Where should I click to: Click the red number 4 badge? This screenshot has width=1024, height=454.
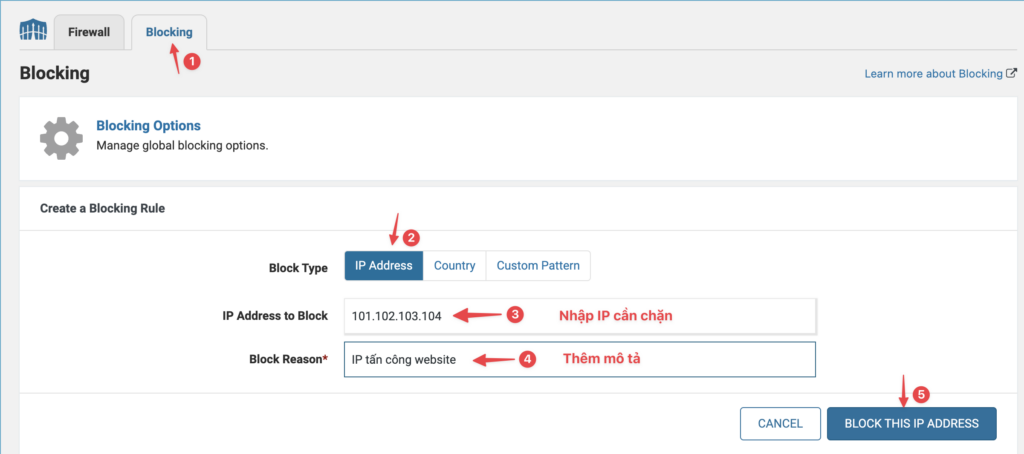(527, 359)
